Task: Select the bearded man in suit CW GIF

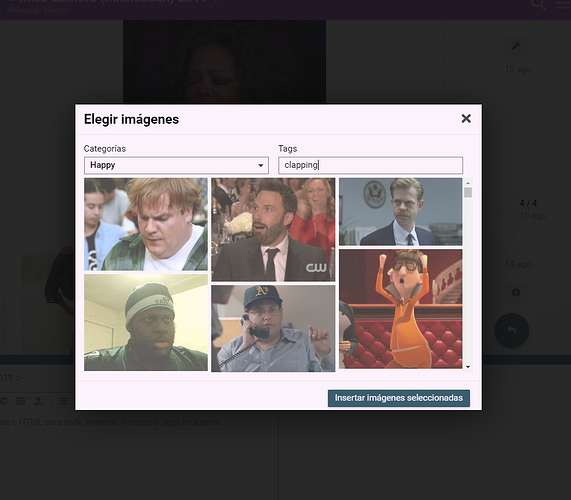Action: point(273,229)
